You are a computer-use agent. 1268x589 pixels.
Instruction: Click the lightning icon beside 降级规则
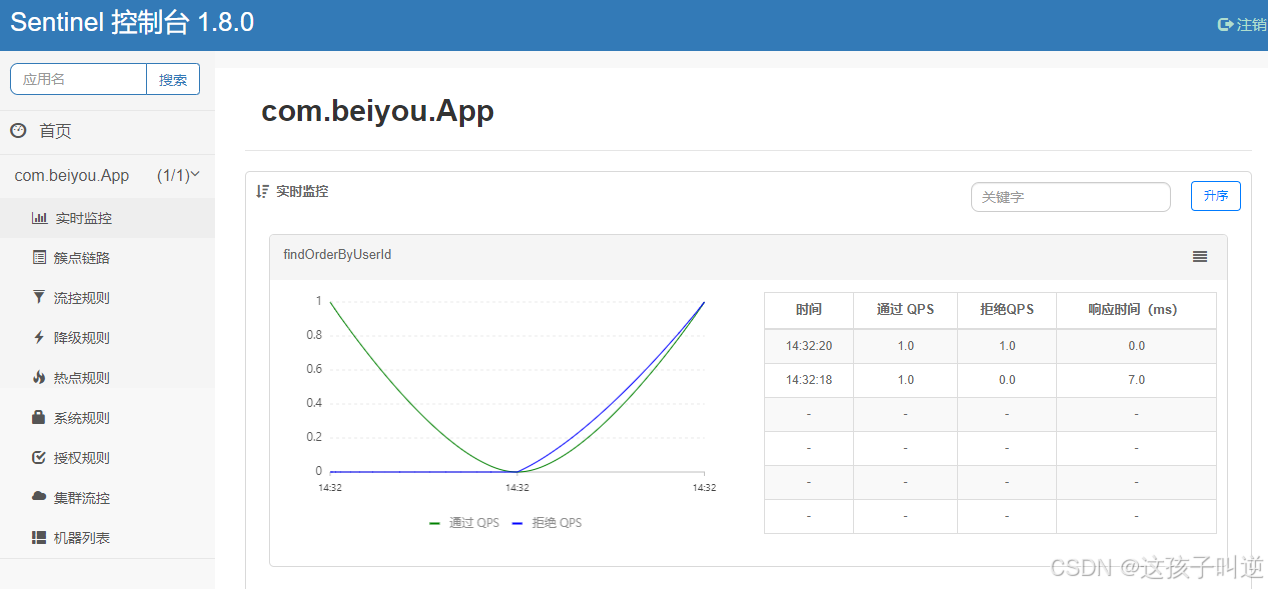(x=39, y=338)
